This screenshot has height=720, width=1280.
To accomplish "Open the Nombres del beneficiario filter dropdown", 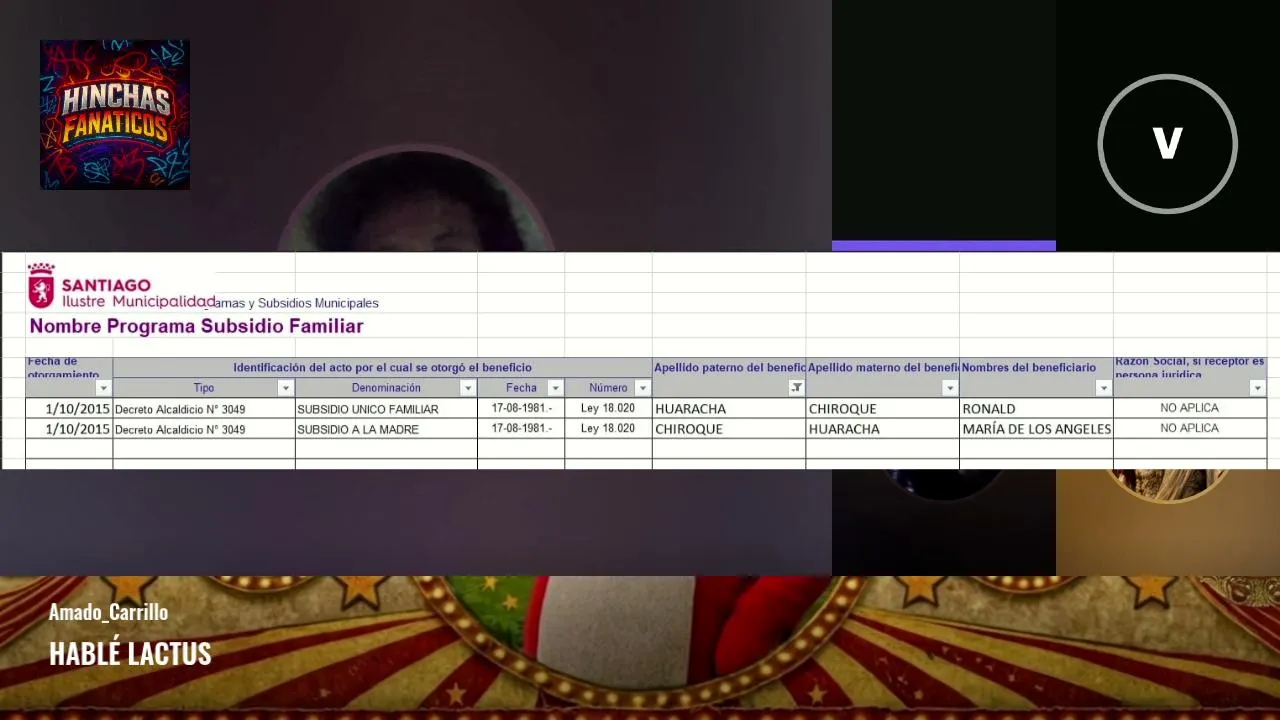I will pyautogui.click(x=1104, y=388).
